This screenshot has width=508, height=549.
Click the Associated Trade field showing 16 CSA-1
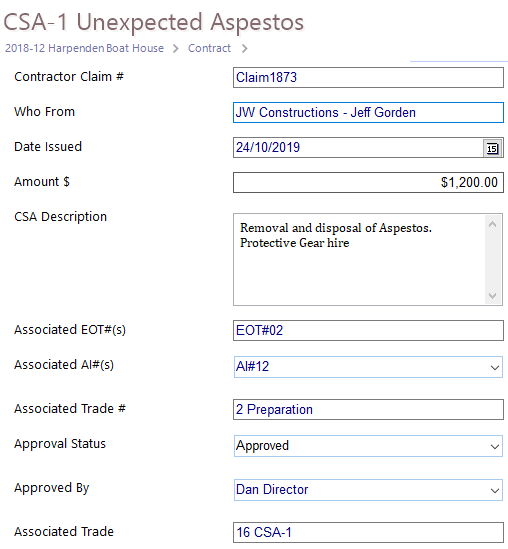click(368, 533)
